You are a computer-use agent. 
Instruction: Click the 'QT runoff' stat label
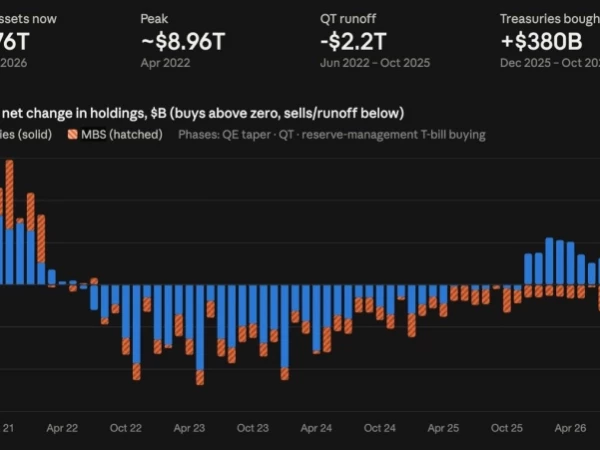tap(348, 19)
